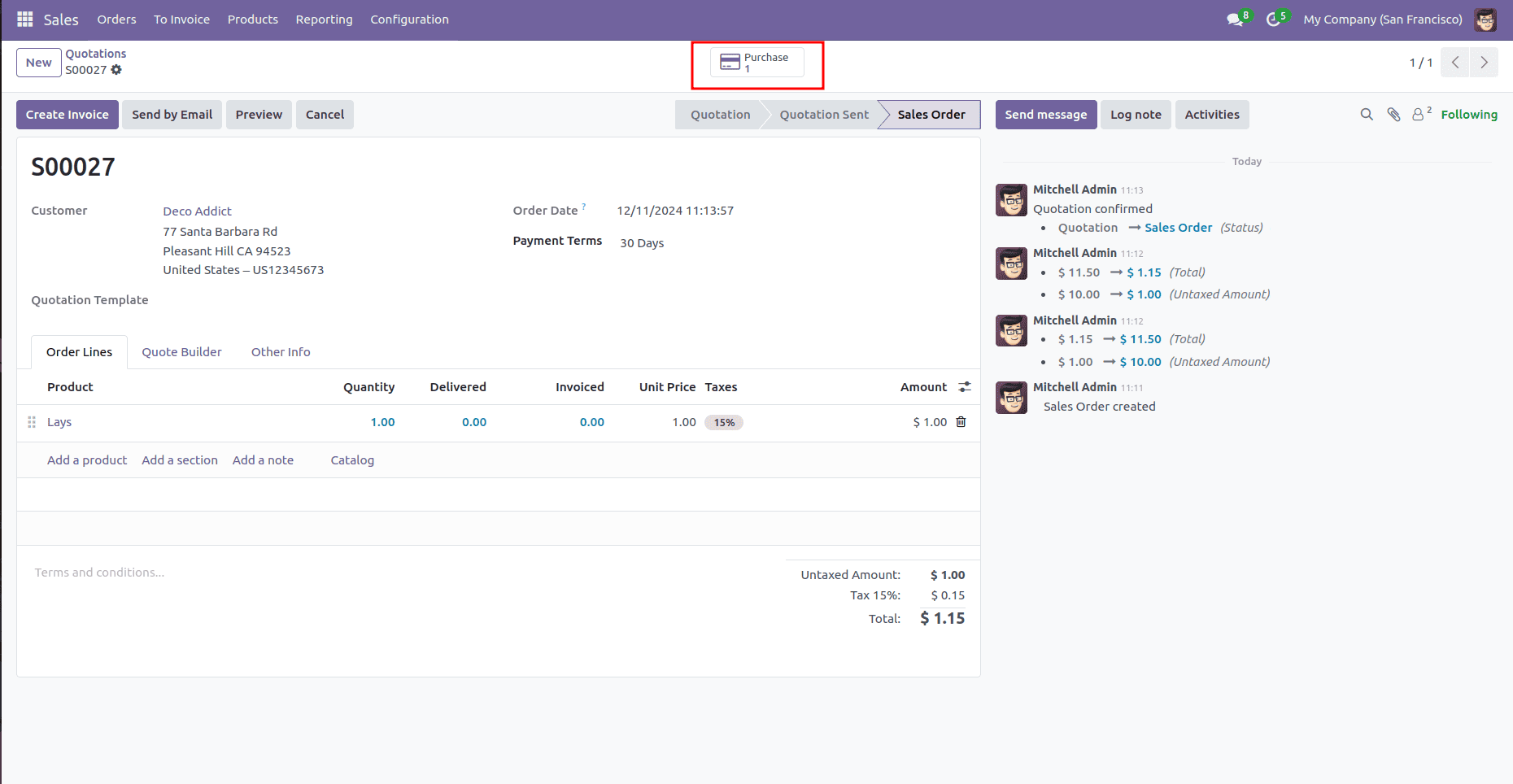Open the Purchase smart button
Image resolution: width=1513 pixels, height=784 pixels.
756,62
